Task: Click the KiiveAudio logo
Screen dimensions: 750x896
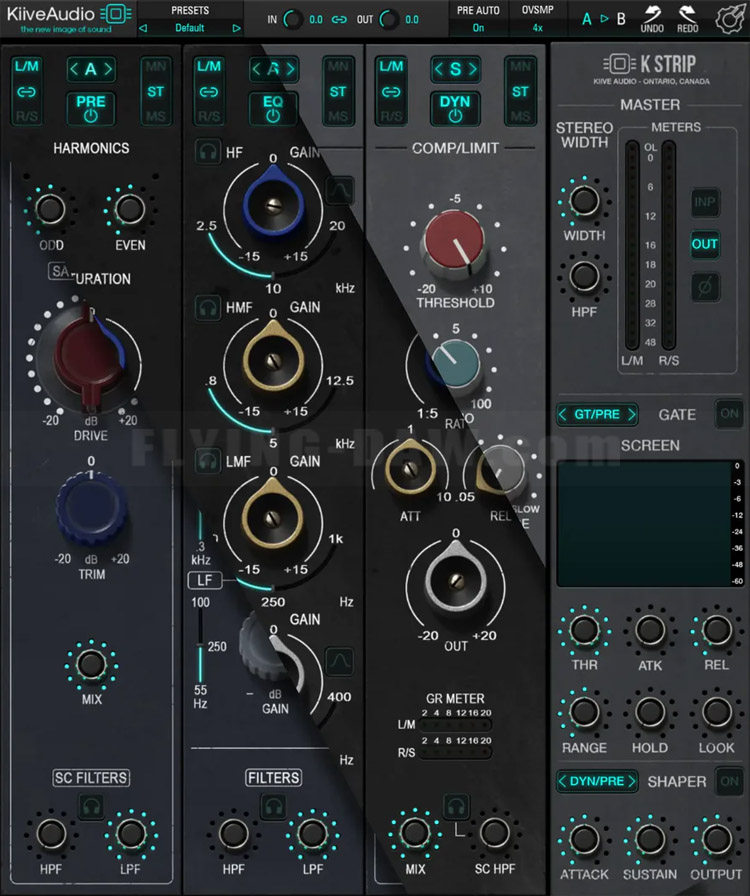Action: tap(69, 18)
